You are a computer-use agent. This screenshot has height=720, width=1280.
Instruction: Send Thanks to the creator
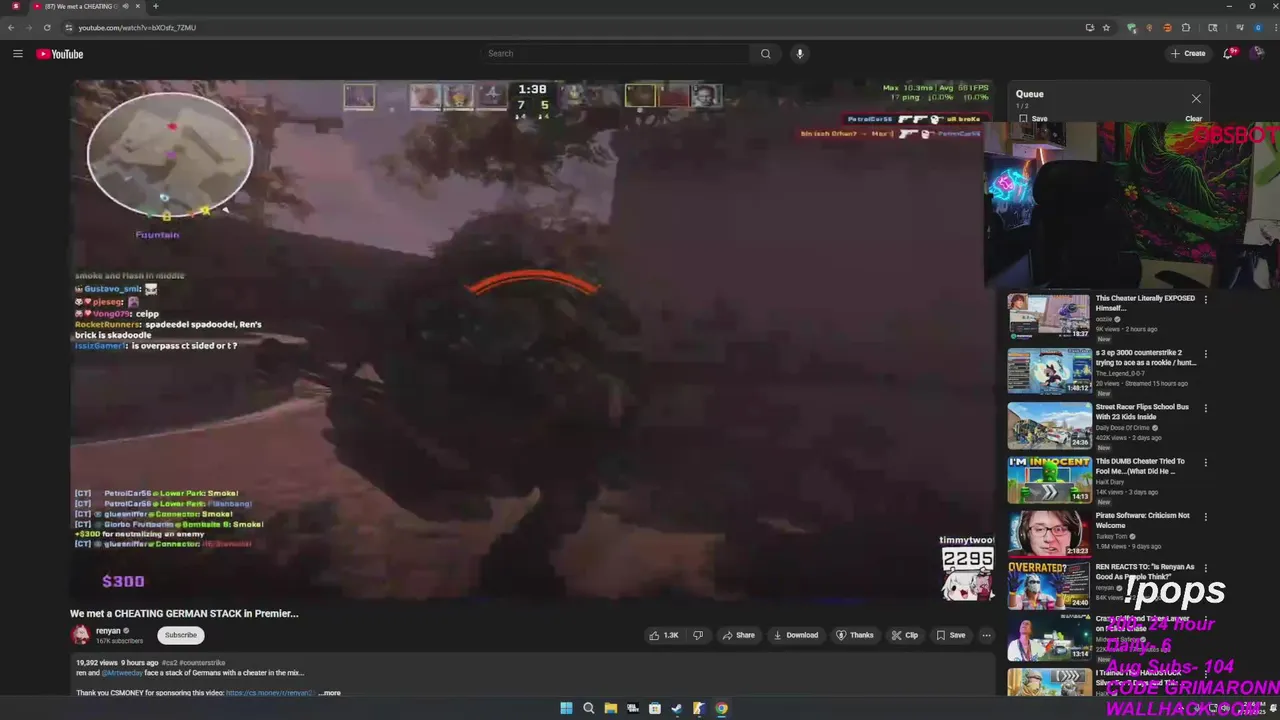click(x=855, y=635)
